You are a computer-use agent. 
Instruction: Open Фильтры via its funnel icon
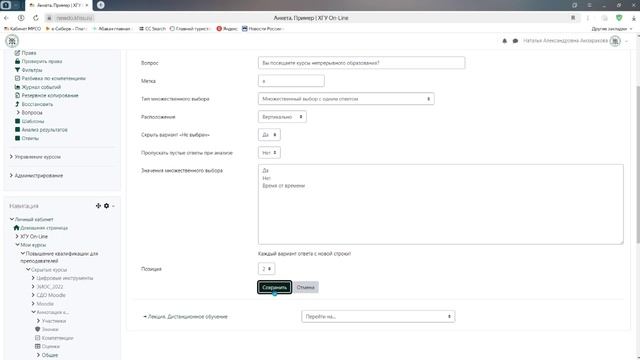pyautogui.click(x=17, y=70)
